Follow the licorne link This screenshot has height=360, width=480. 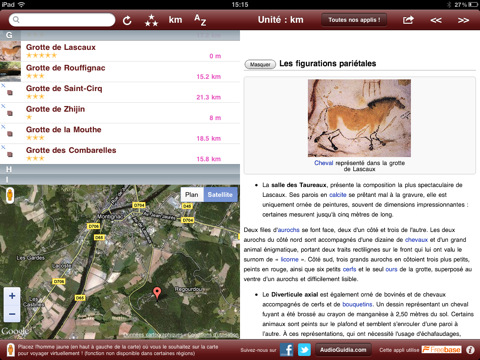tap(289, 259)
